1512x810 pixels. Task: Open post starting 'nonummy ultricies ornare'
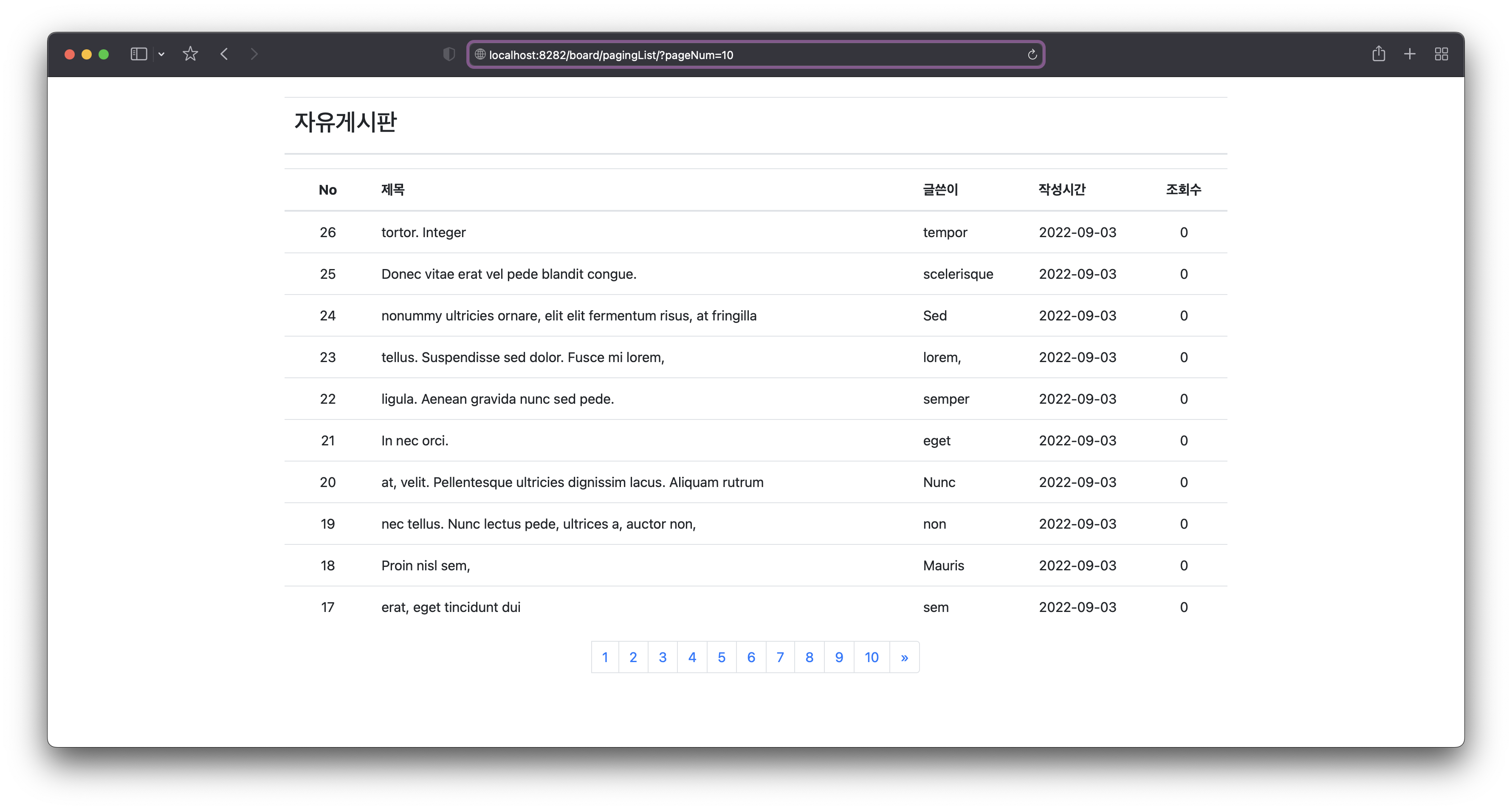569,316
